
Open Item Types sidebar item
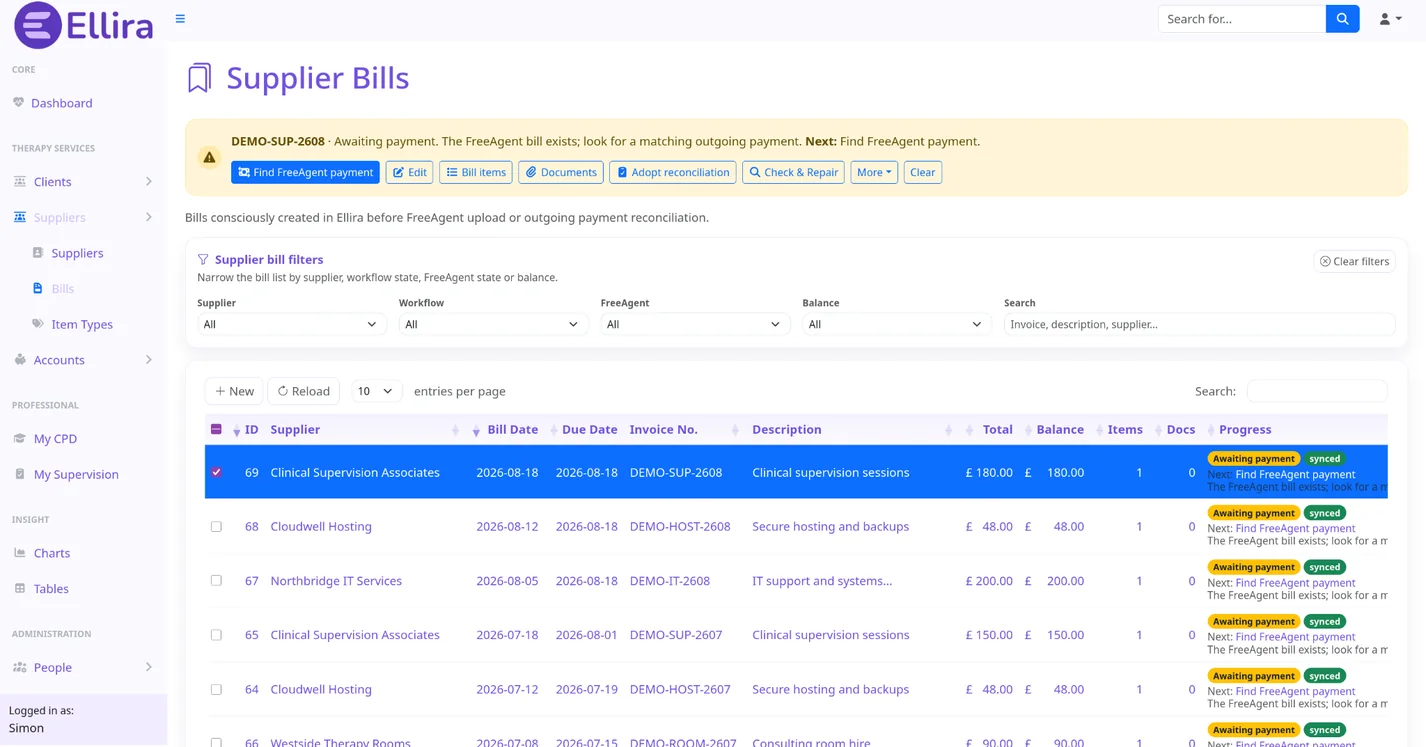pos(82,324)
